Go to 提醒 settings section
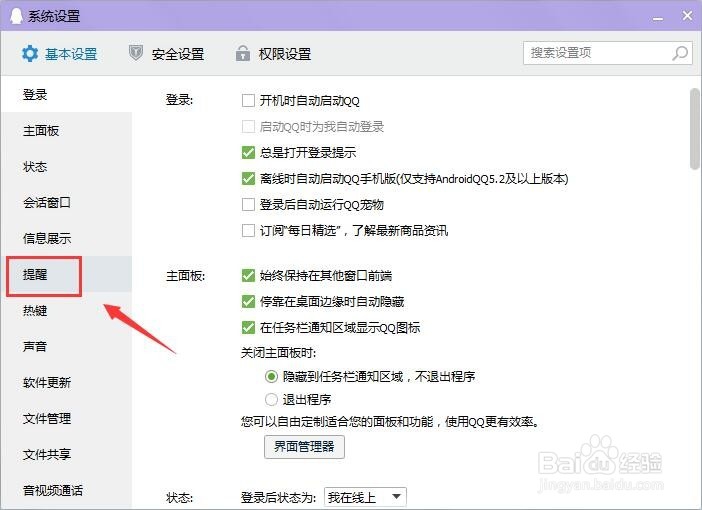Screen dimensions: 702x510 67,274
